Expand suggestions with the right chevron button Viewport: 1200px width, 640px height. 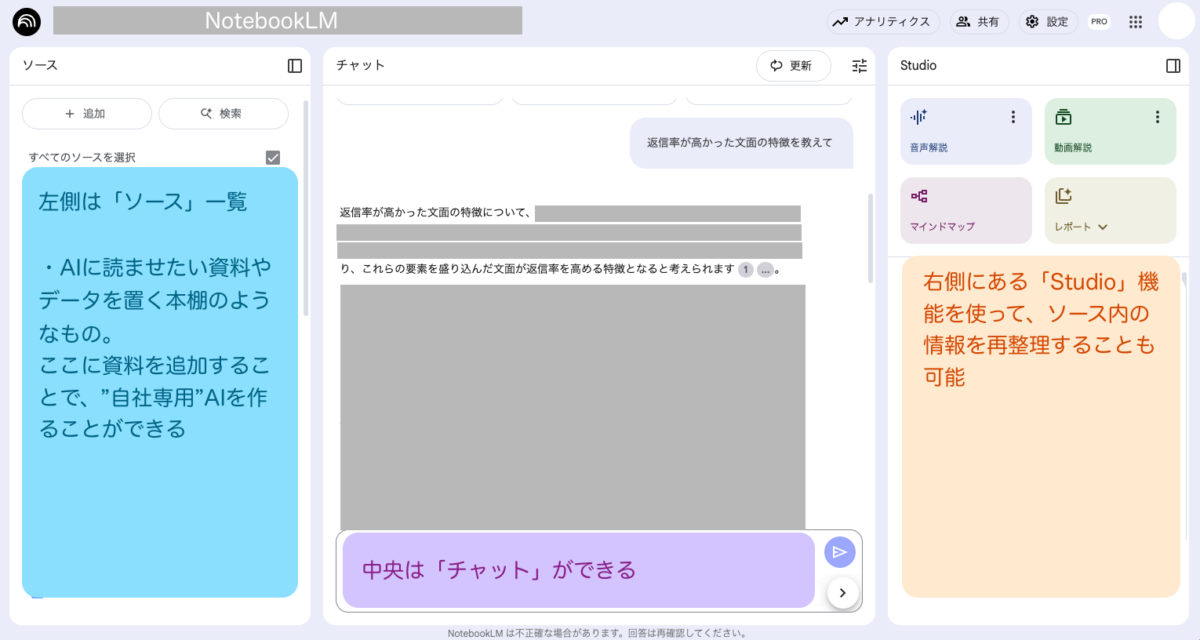(x=842, y=593)
